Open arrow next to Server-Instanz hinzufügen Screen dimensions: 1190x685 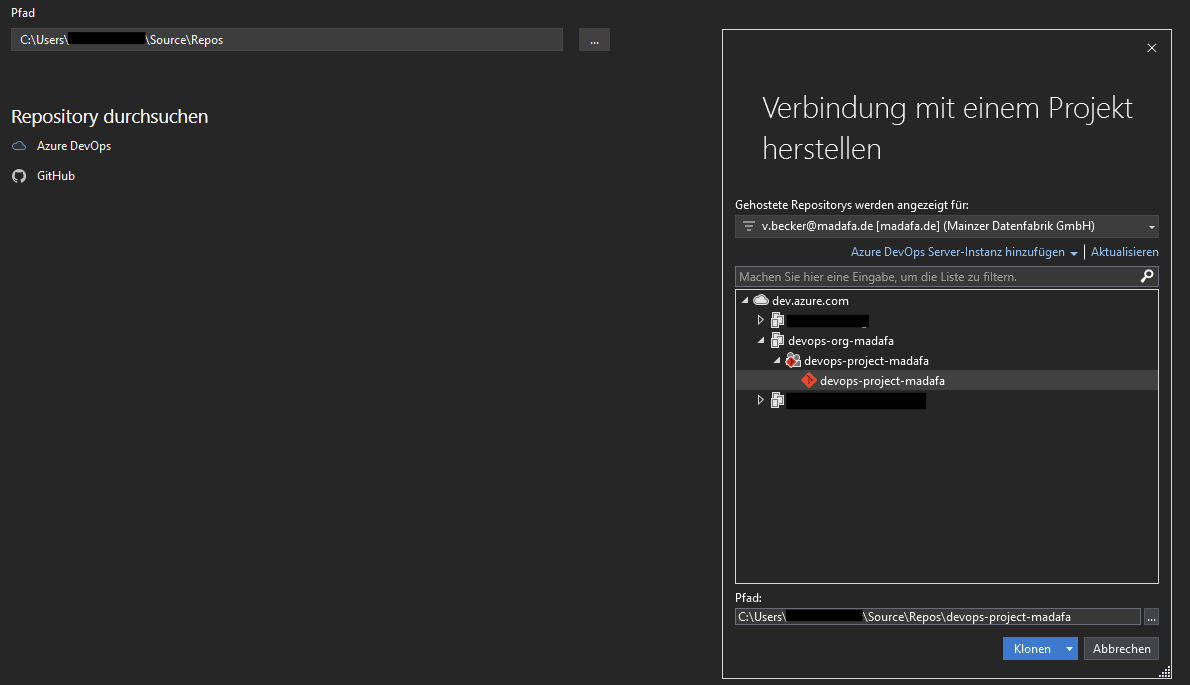1074,253
